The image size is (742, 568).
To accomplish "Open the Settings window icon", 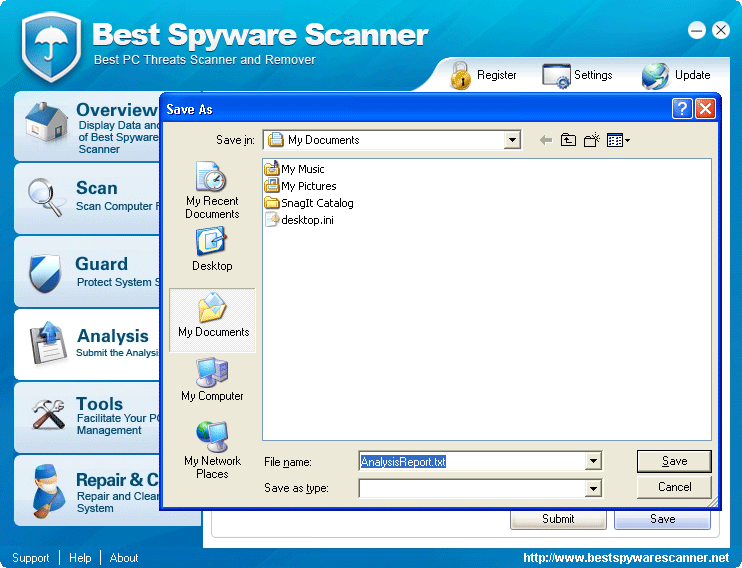I will click(x=556, y=76).
